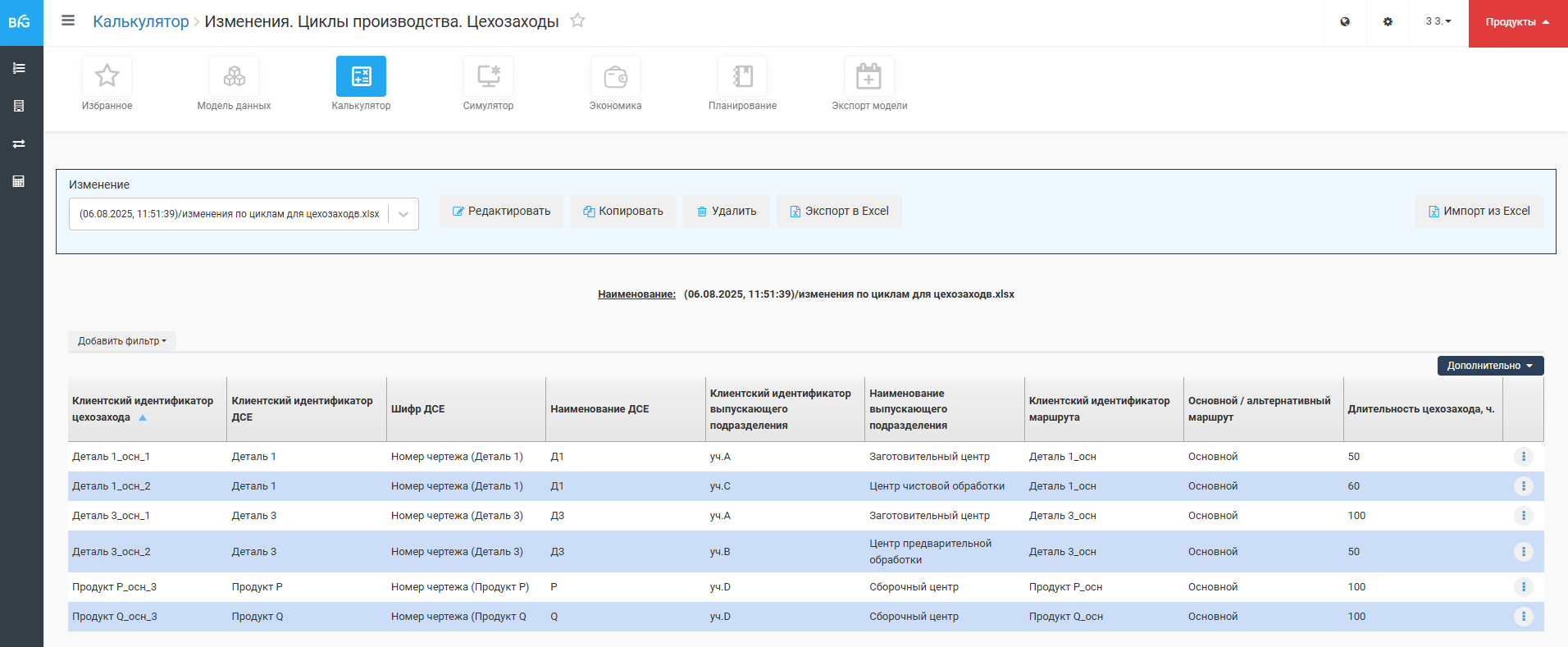Click 'уч.B' cell
This screenshot has height=647, width=1568.
pyautogui.click(x=720, y=552)
